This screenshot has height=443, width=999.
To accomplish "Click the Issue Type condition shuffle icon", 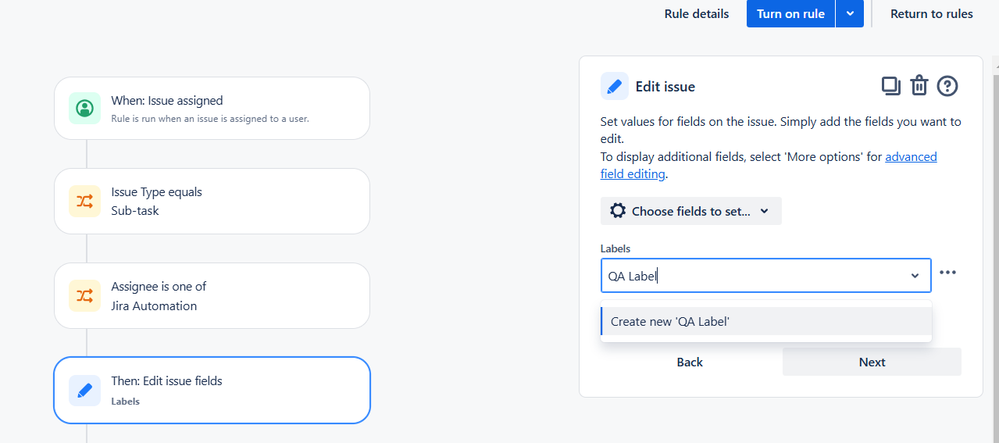I will (x=84, y=201).
